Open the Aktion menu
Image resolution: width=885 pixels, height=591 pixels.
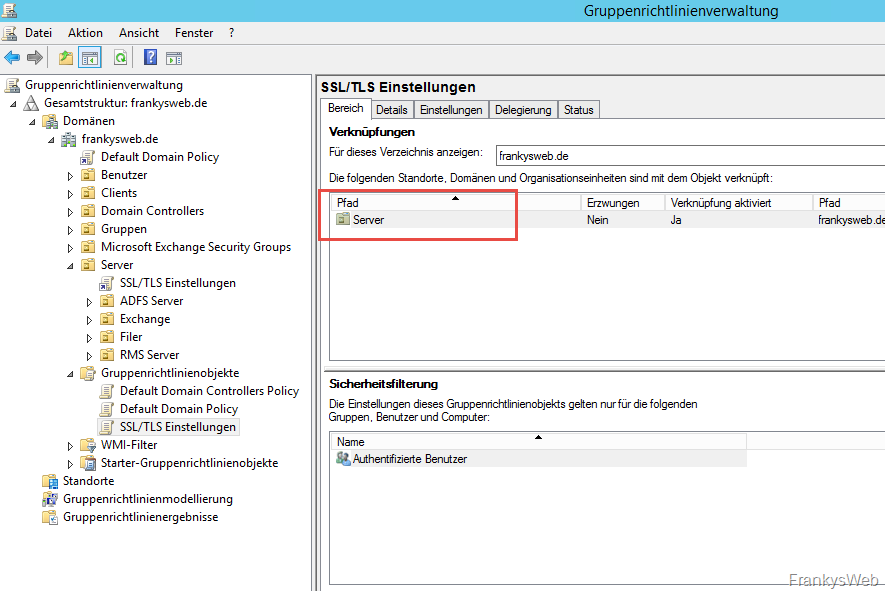point(85,33)
